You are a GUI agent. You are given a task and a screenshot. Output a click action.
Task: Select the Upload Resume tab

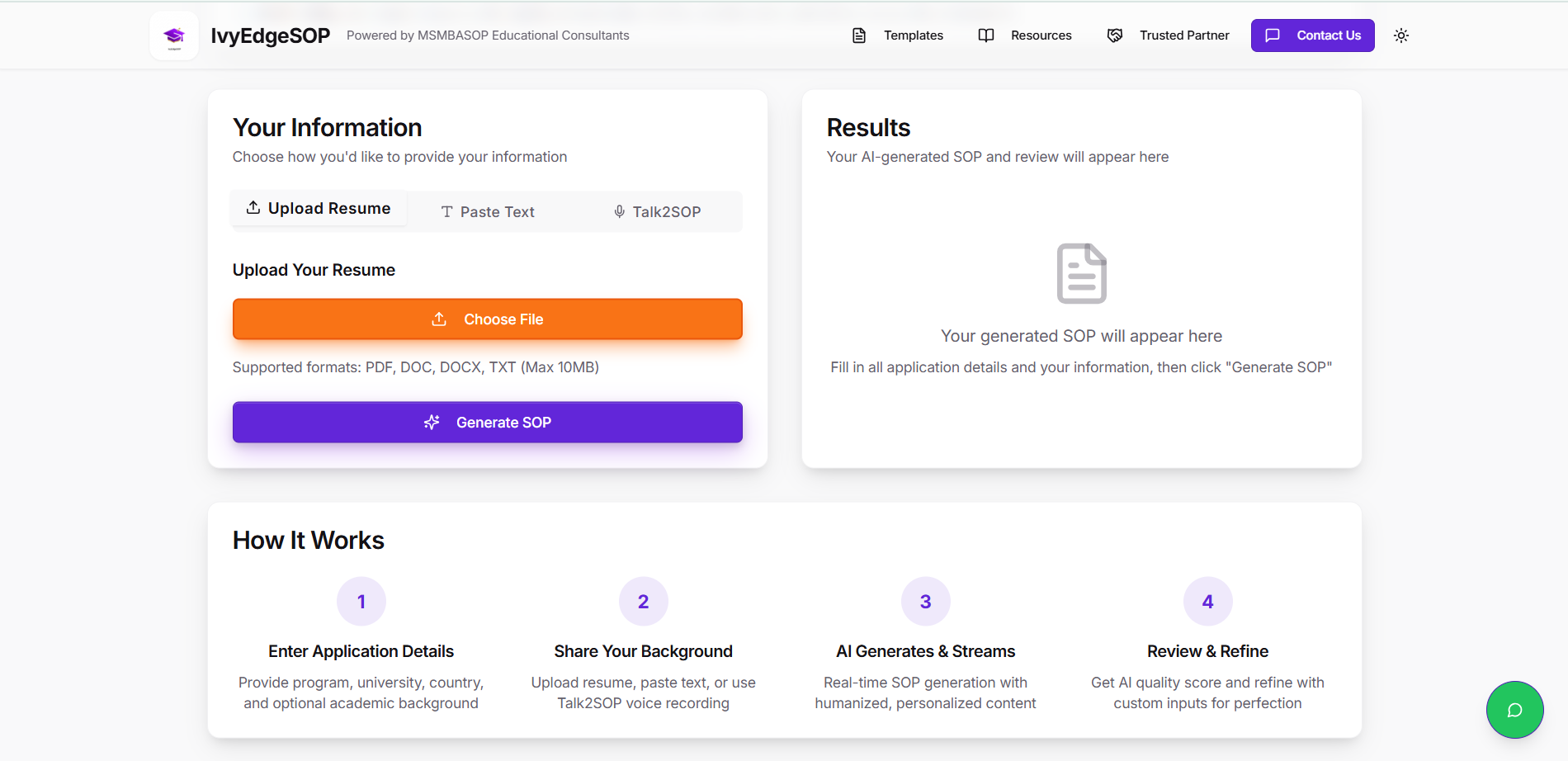point(319,209)
